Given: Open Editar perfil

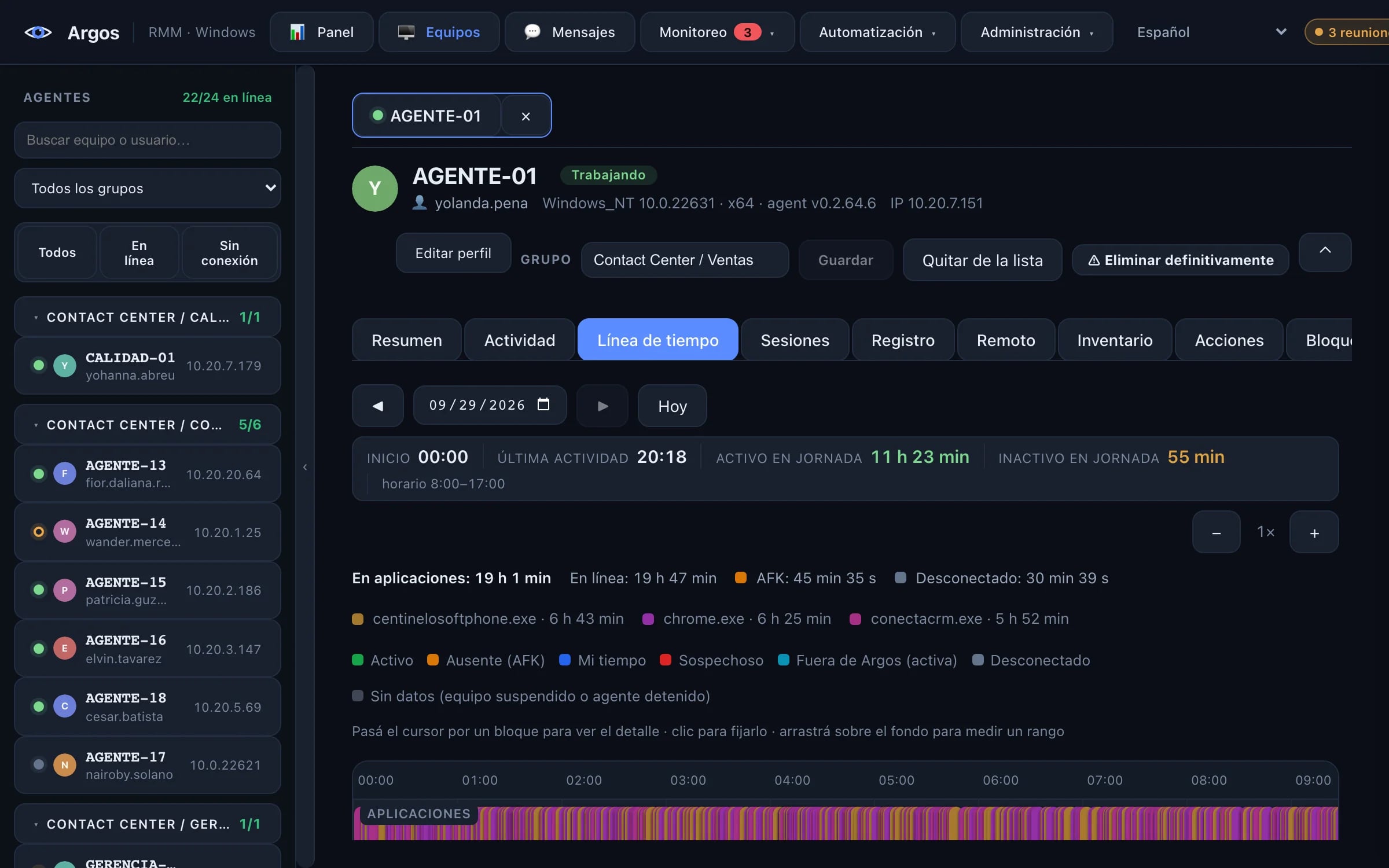Looking at the screenshot, I should (453, 253).
